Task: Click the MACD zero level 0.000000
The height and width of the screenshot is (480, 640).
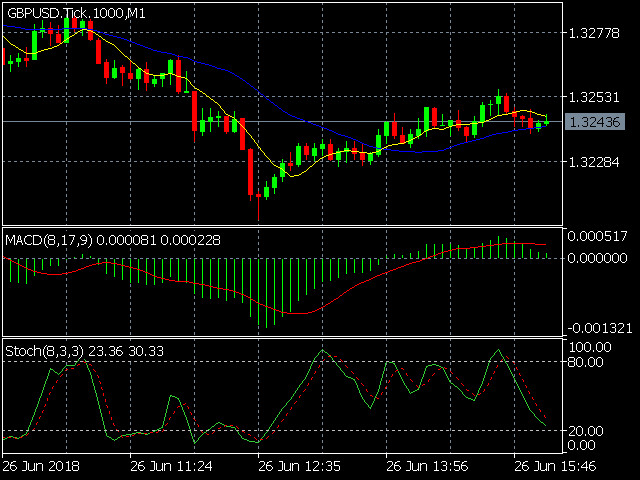Action: pos(597,258)
